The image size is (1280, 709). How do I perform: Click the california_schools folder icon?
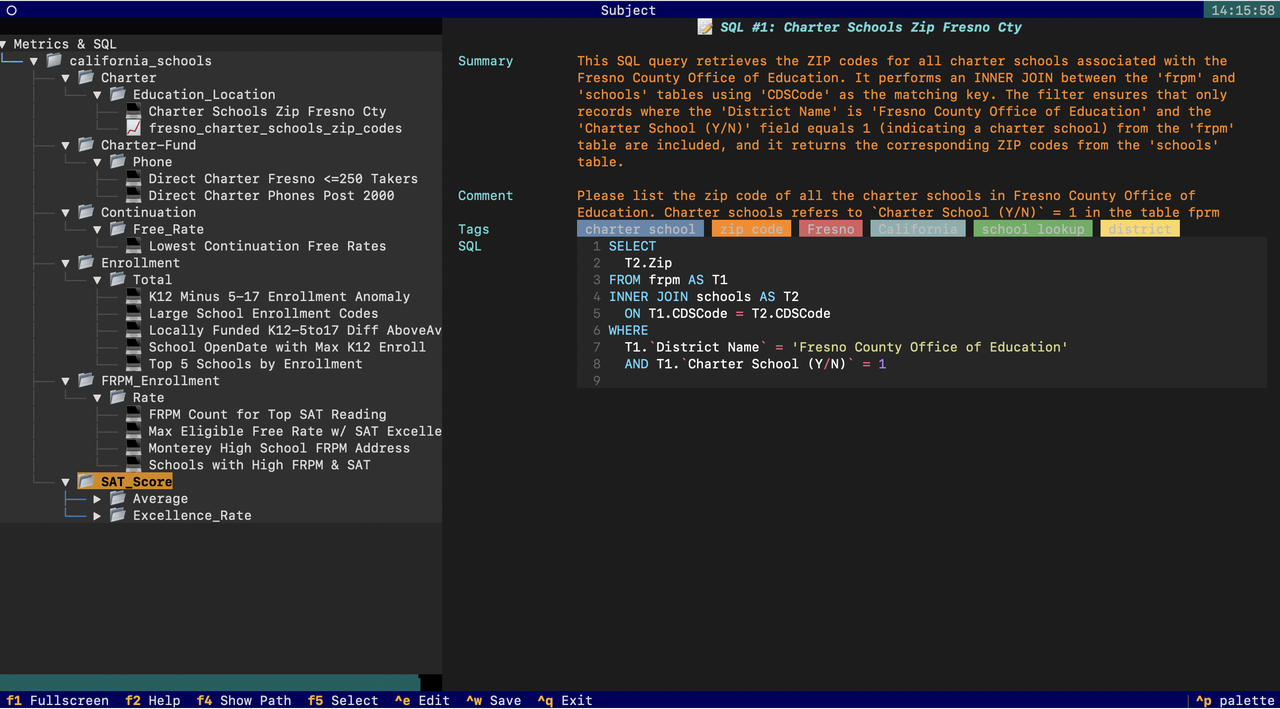[54, 61]
